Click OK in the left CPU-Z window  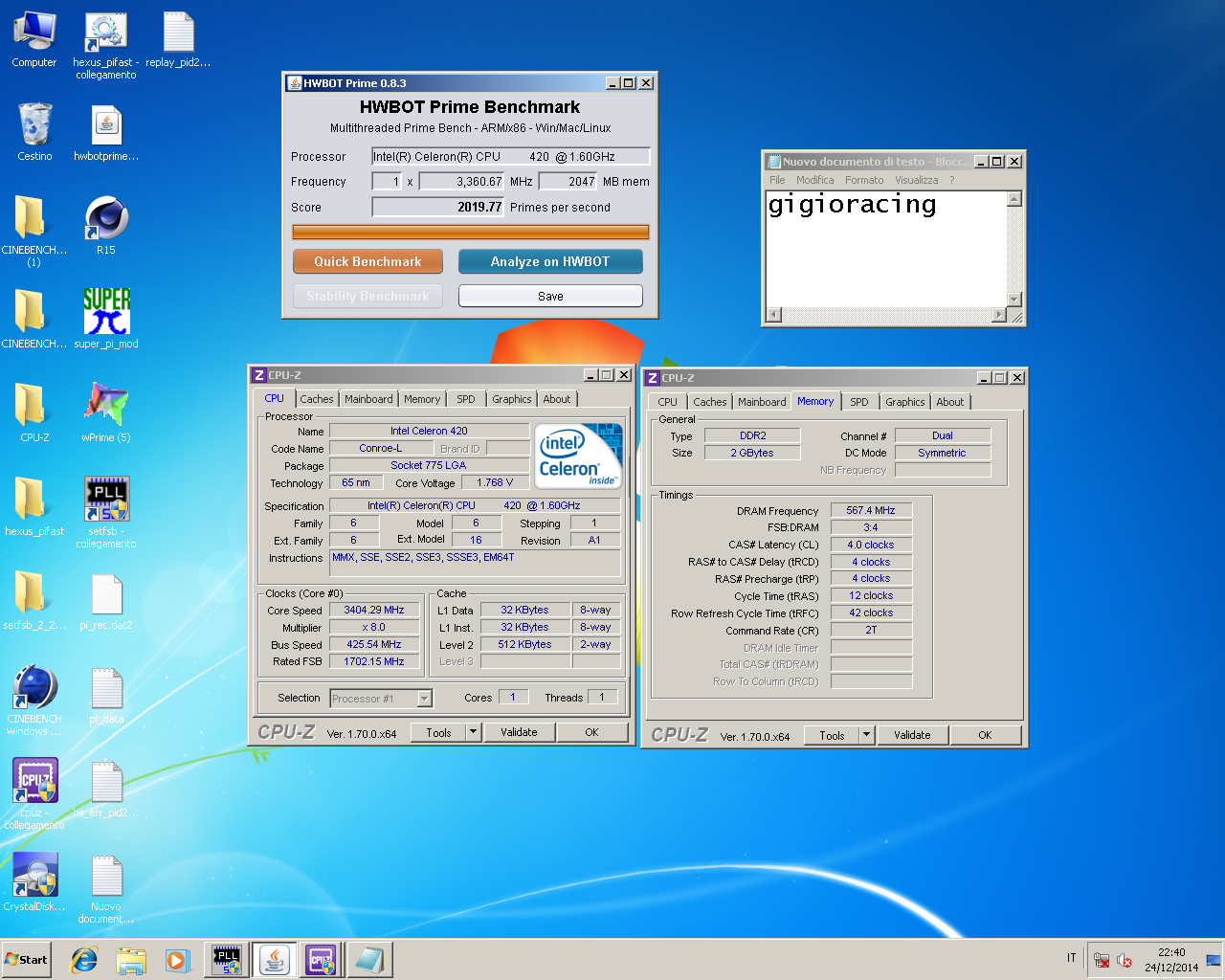(591, 732)
